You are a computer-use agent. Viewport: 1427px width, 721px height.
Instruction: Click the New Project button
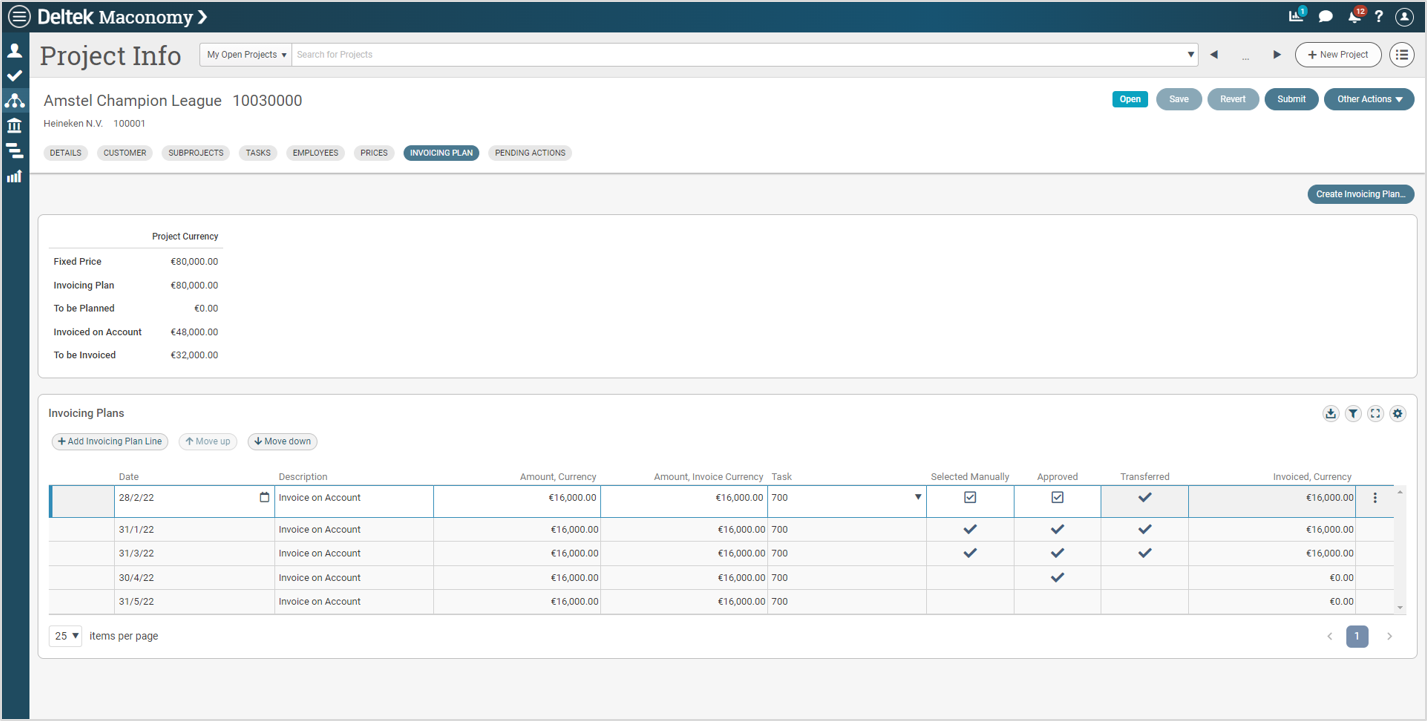1338,55
